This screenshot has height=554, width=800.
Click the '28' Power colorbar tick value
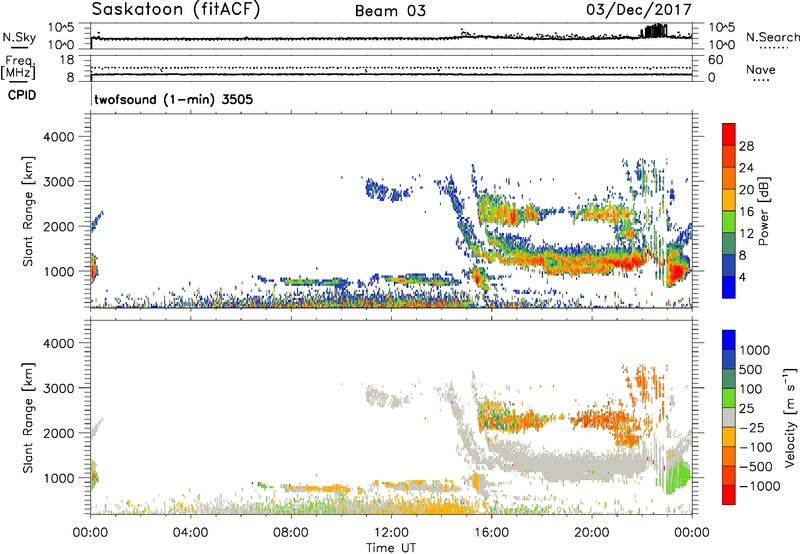[x=746, y=146]
